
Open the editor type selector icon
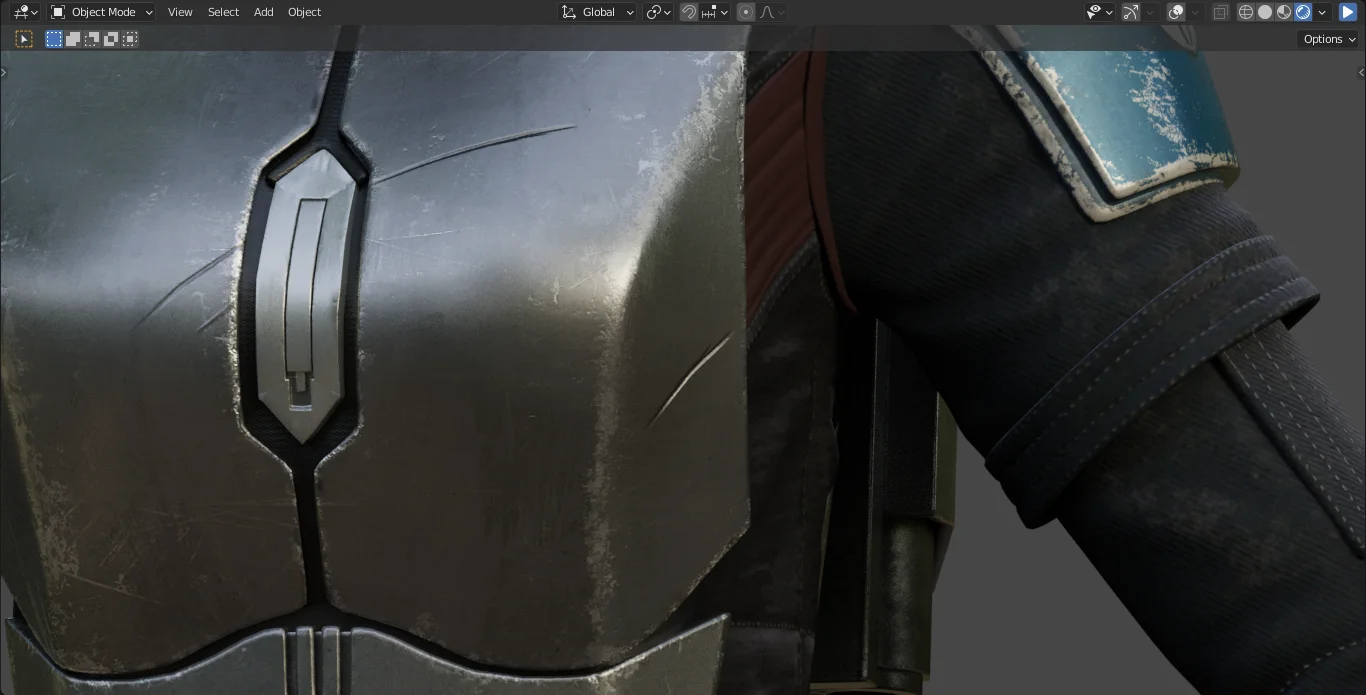[22, 11]
